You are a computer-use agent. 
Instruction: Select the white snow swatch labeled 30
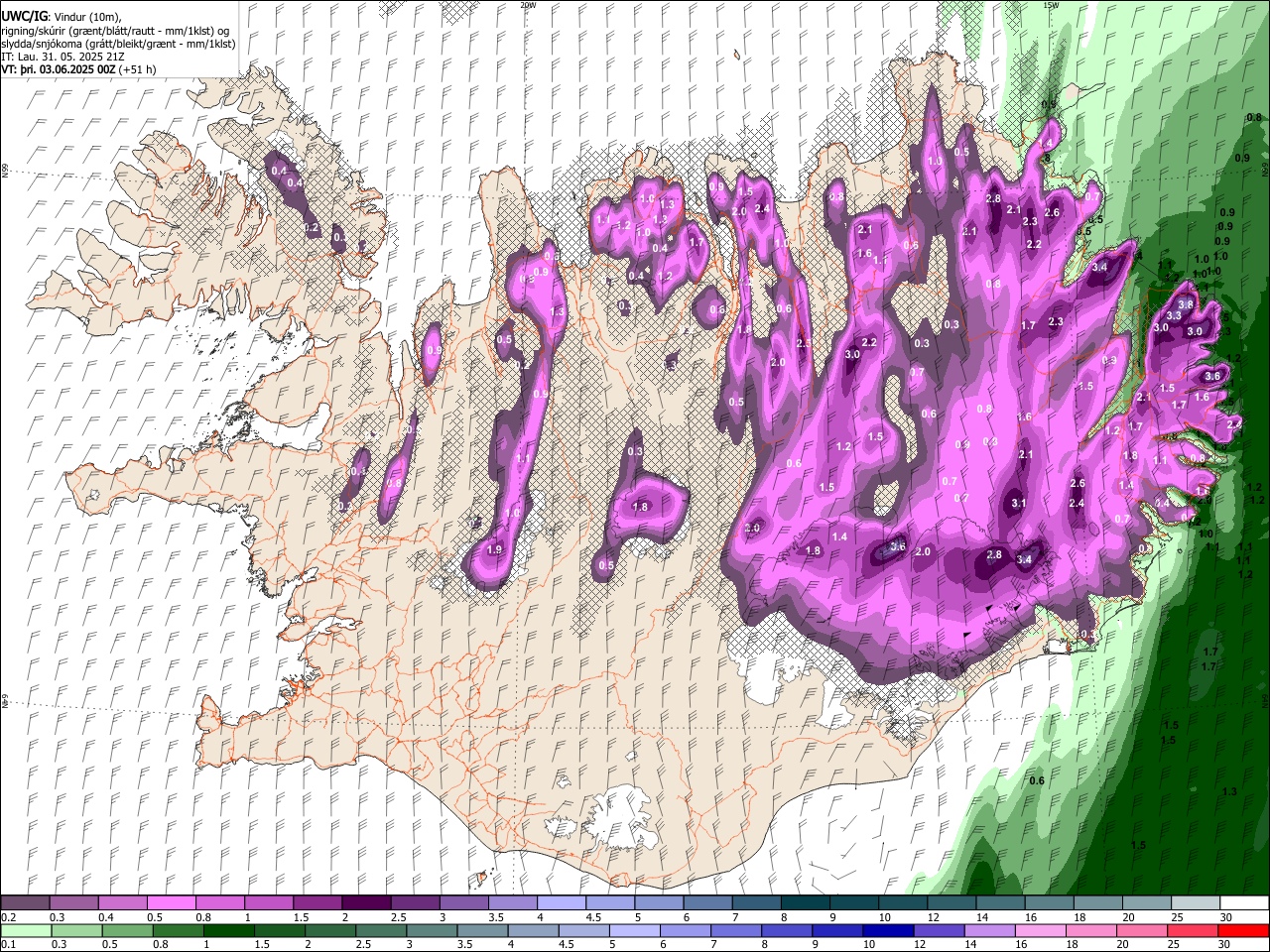[x=1245, y=903]
